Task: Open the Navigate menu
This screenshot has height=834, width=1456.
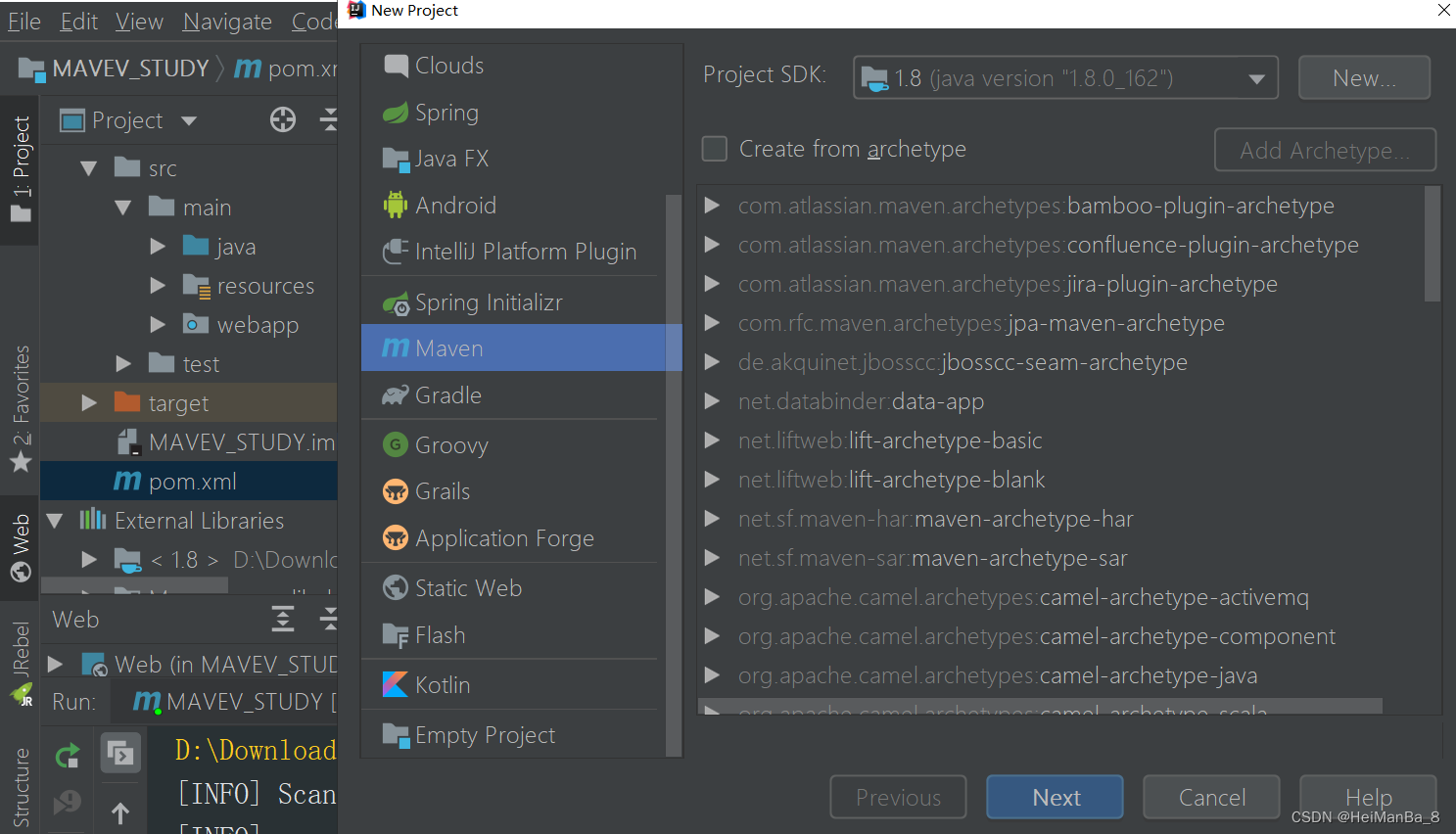Action: [x=228, y=22]
